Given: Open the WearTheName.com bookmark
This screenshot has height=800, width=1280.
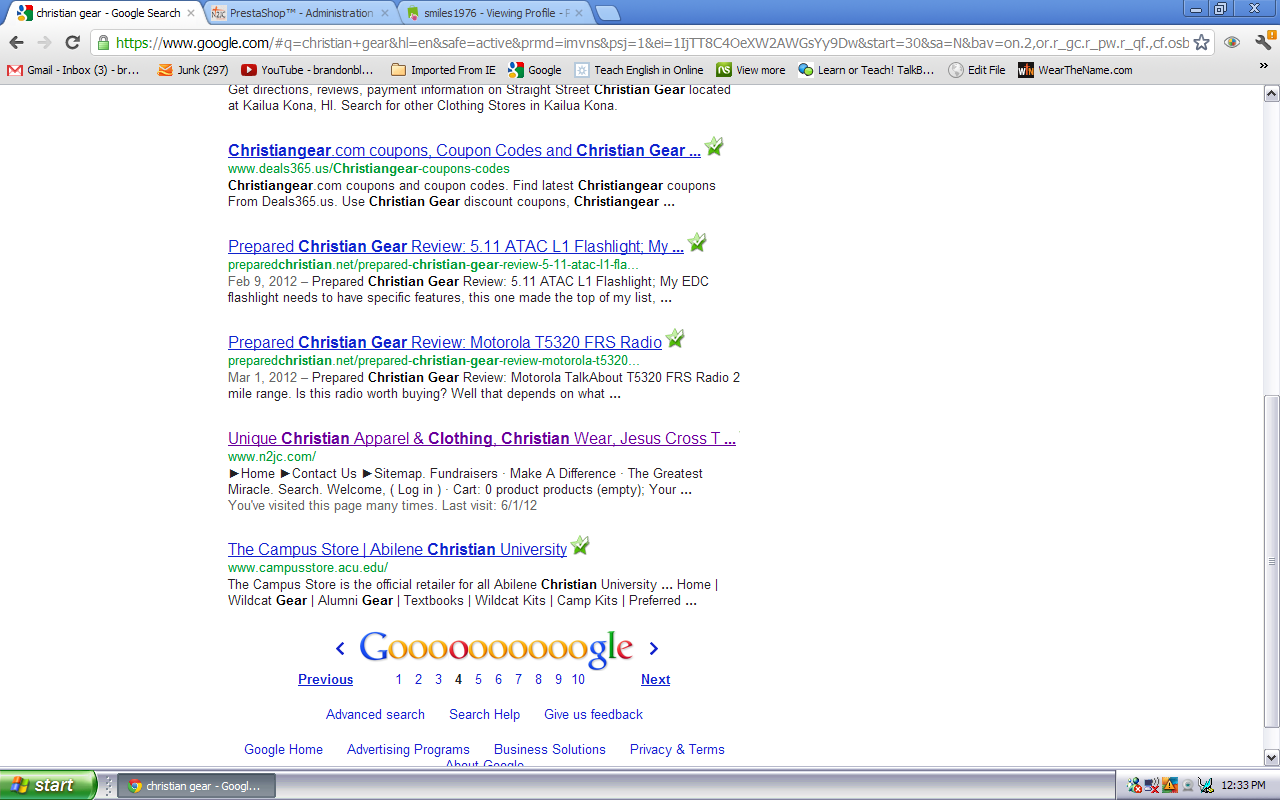Looking at the screenshot, I should point(1075,70).
